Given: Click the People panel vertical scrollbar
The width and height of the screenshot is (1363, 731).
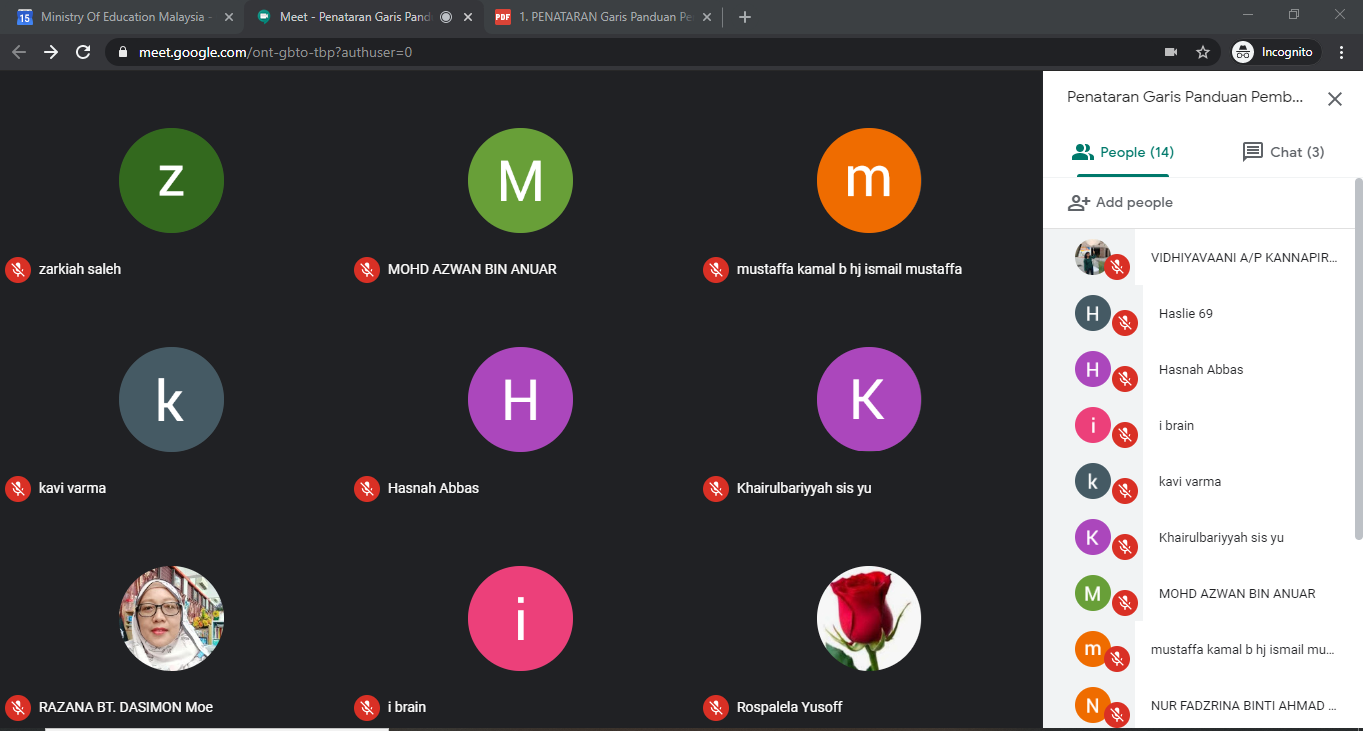Looking at the screenshot, I should click(x=1358, y=360).
